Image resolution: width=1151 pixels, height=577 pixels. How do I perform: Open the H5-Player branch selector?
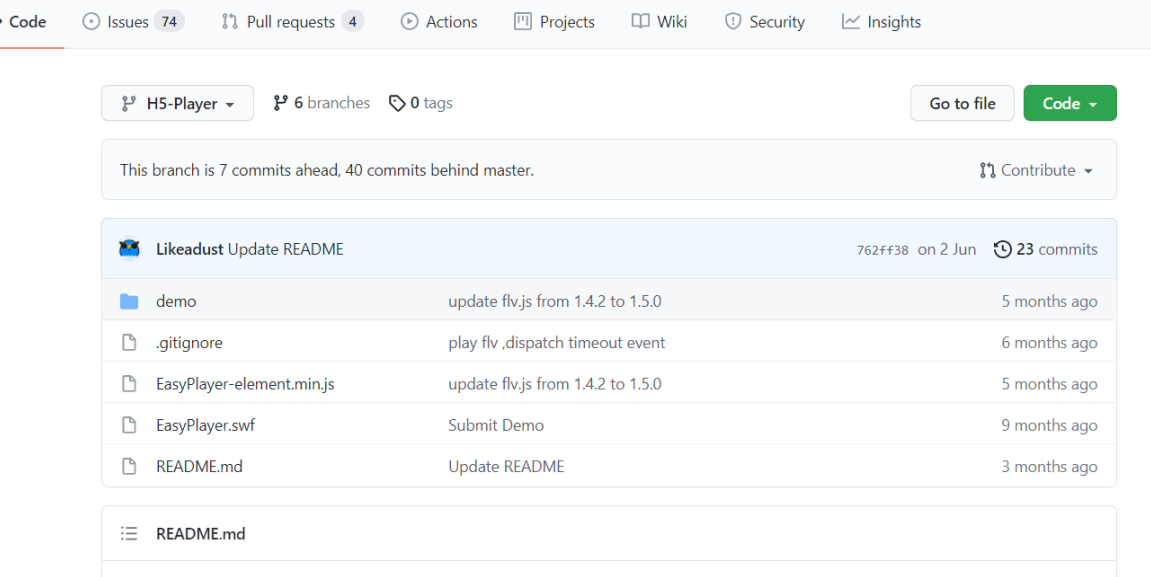(177, 103)
